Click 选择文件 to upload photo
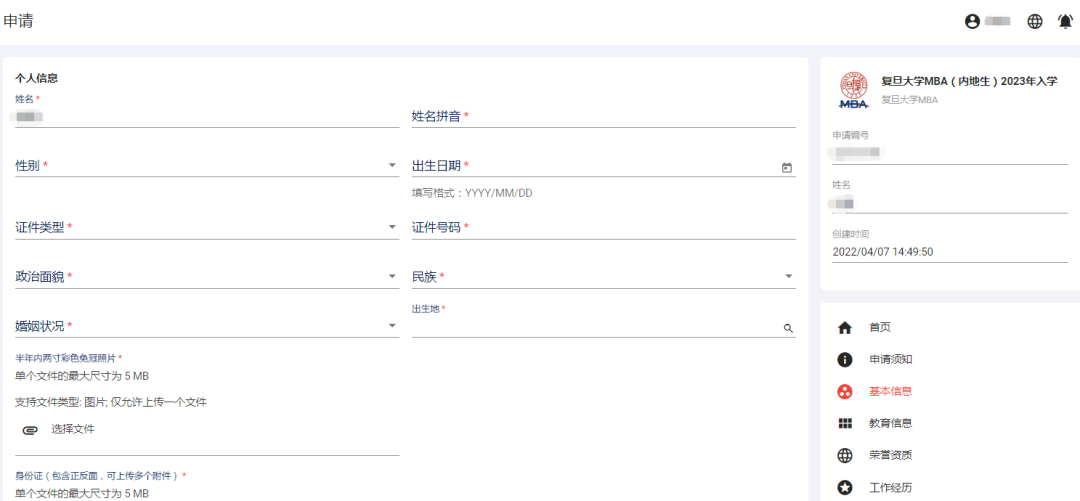This screenshot has height=501, width=1080. pos(73,429)
